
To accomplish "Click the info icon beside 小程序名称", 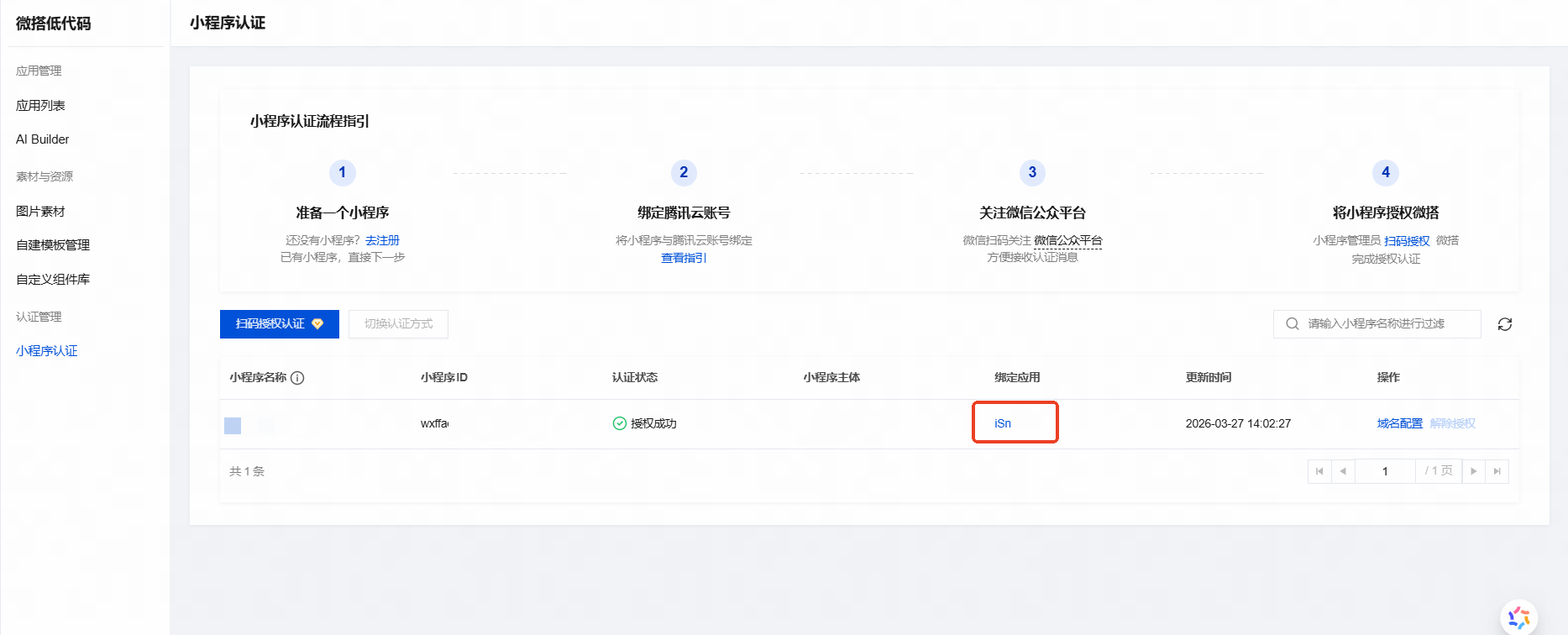I will 297,378.
